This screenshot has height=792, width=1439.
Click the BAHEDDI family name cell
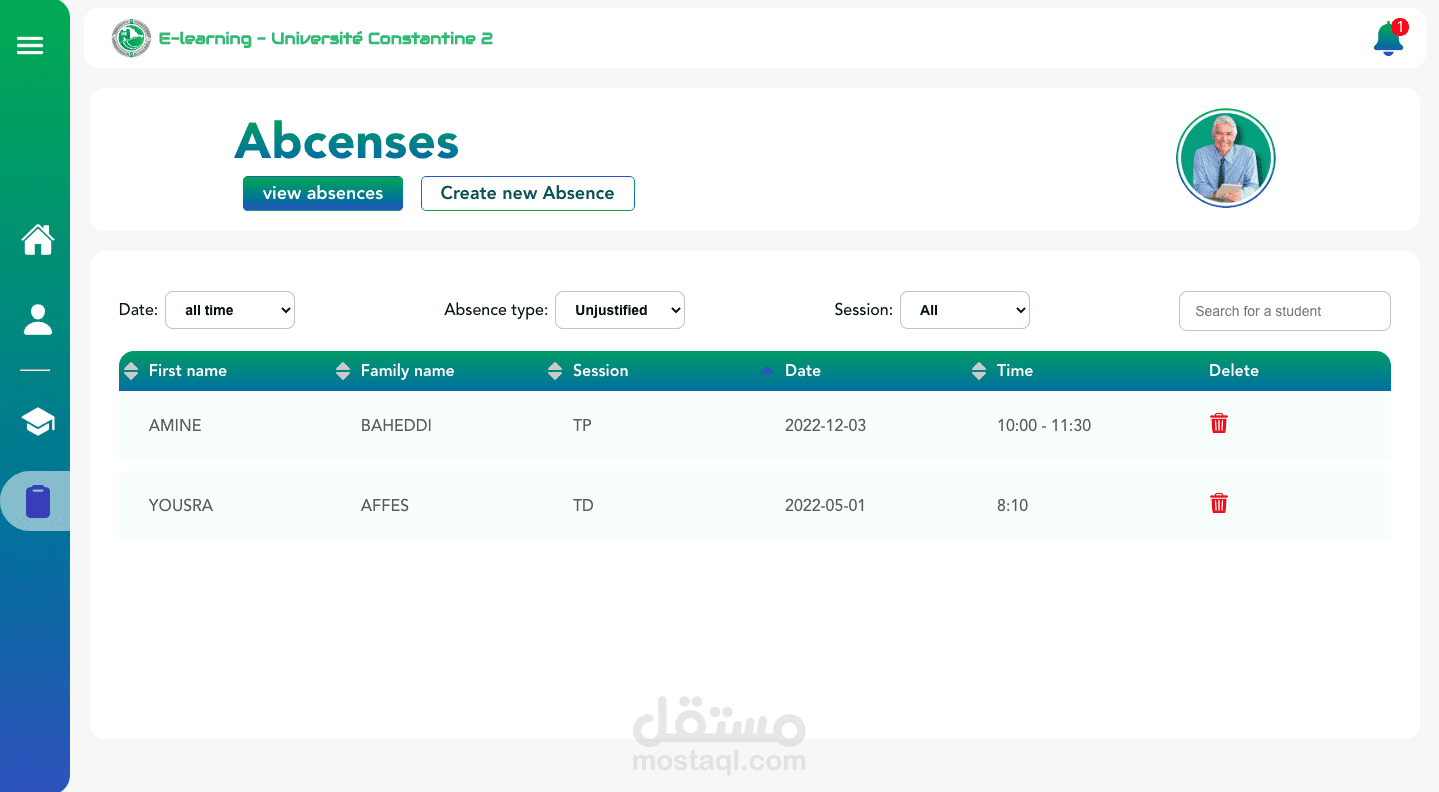[396, 426]
